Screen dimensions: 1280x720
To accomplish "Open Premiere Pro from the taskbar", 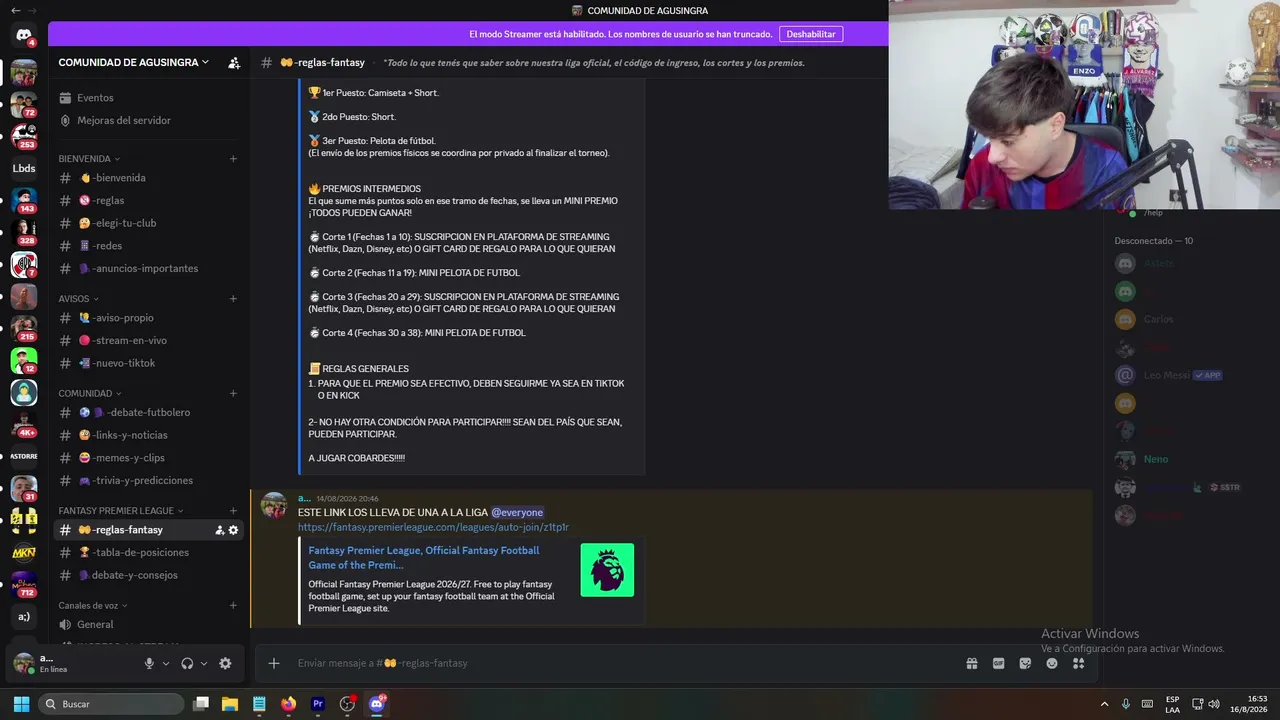I will 318,704.
